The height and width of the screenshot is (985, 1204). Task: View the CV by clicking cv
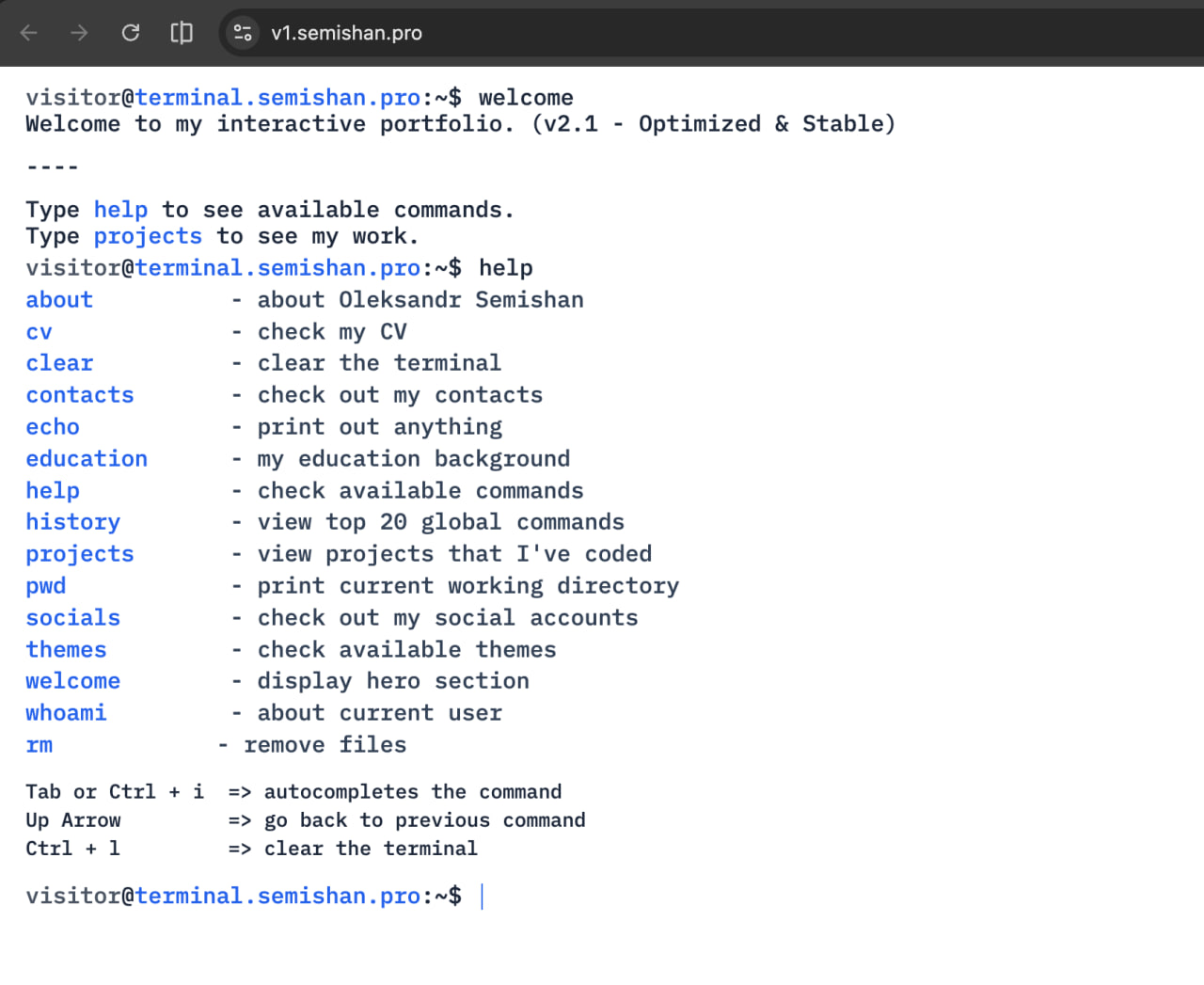coord(39,331)
